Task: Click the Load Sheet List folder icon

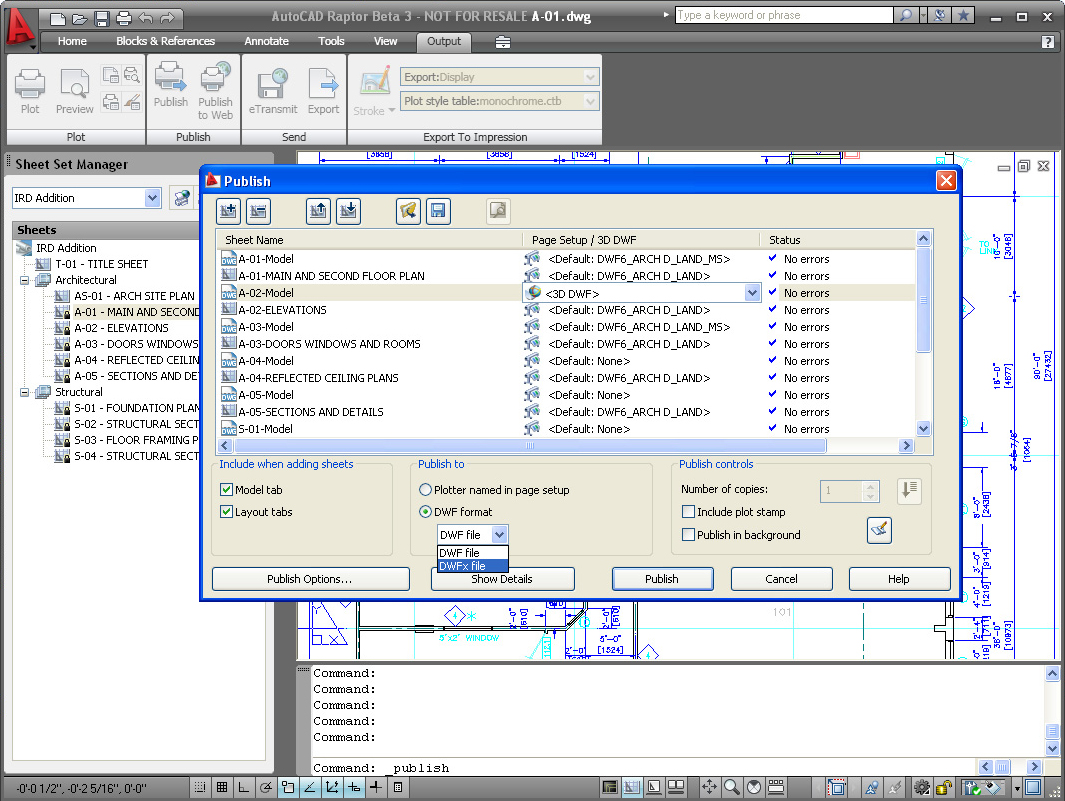Action: tap(408, 211)
